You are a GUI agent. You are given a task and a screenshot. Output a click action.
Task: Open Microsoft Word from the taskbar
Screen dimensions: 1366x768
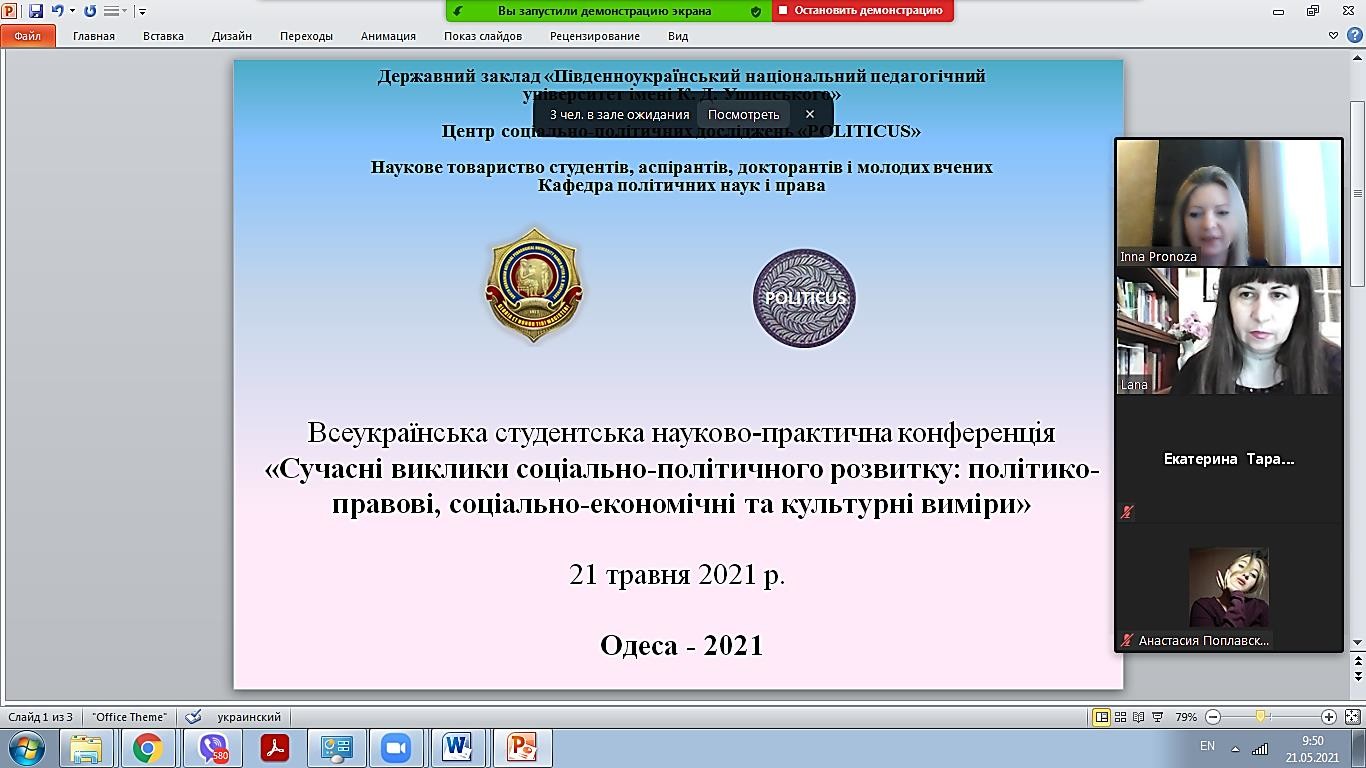pyautogui.click(x=458, y=748)
